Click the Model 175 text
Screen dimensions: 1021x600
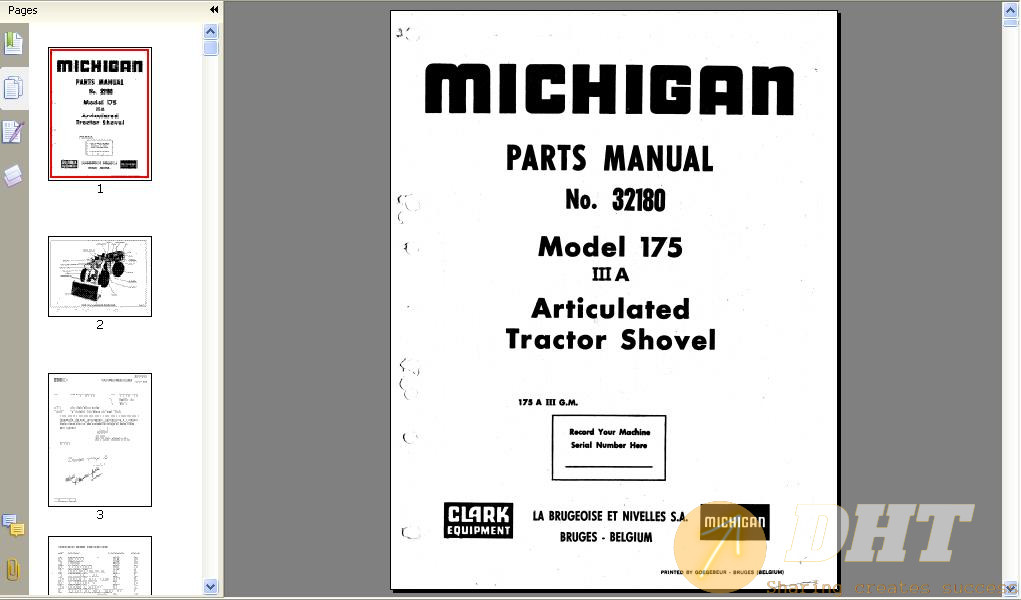[610, 247]
